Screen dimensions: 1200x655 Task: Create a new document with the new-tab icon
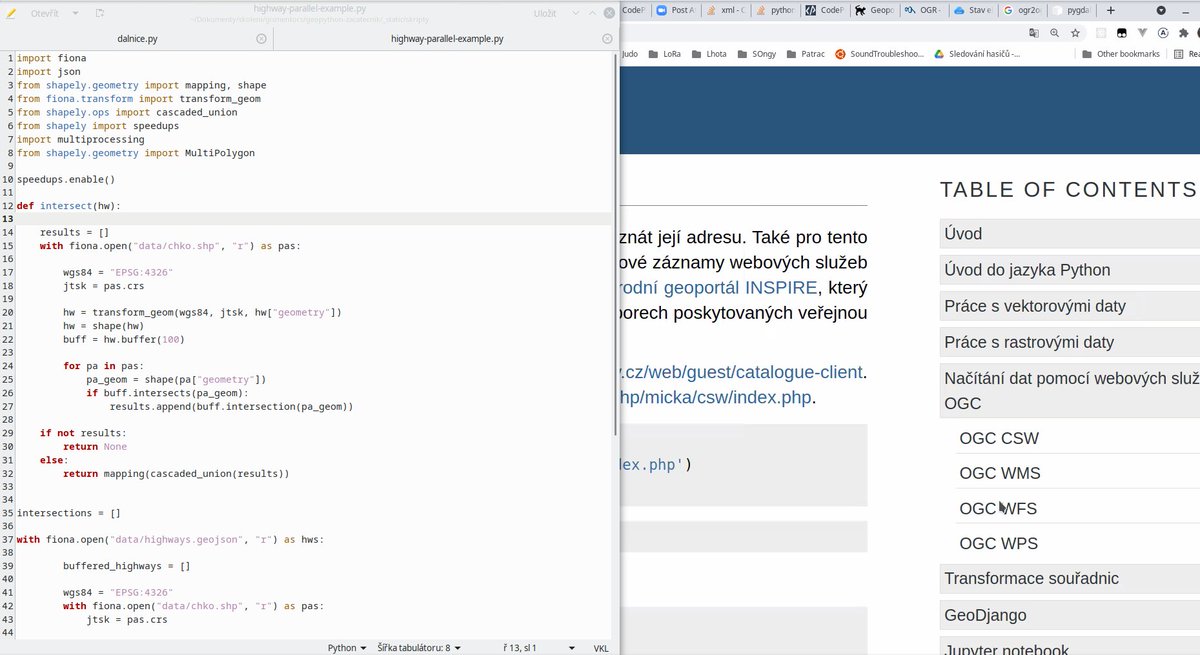coord(100,13)
